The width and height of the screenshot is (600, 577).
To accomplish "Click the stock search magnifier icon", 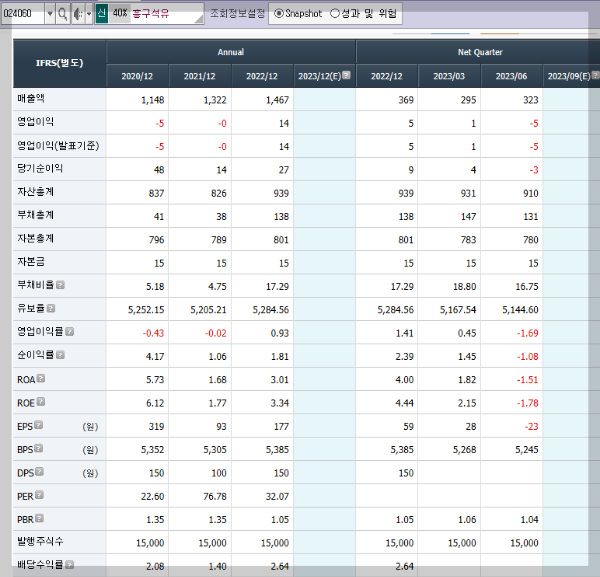I will click(63, 14).
